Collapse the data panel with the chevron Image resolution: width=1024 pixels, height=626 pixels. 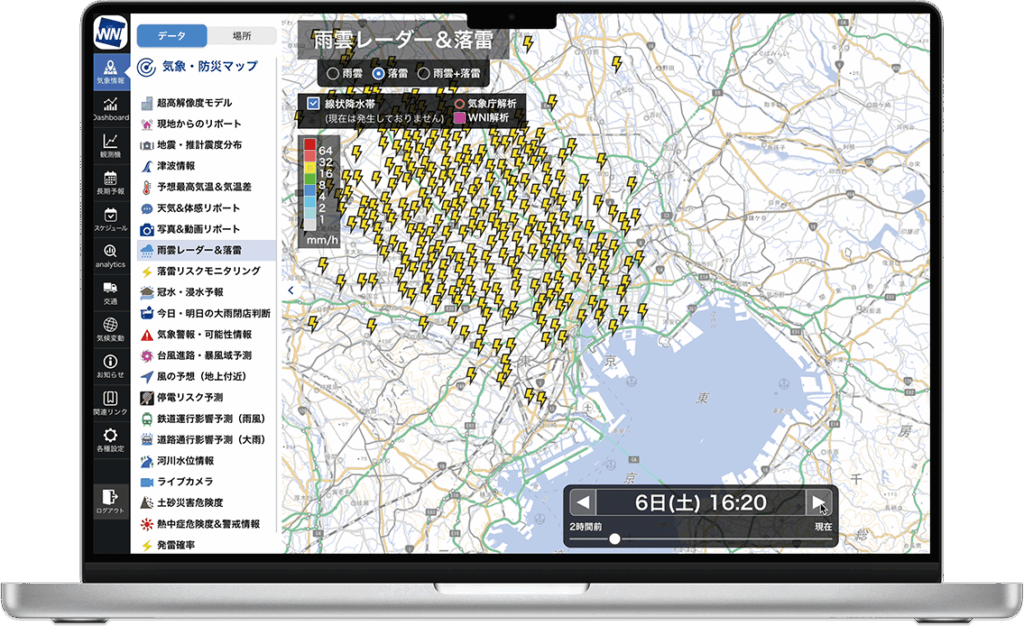point(291,290)
